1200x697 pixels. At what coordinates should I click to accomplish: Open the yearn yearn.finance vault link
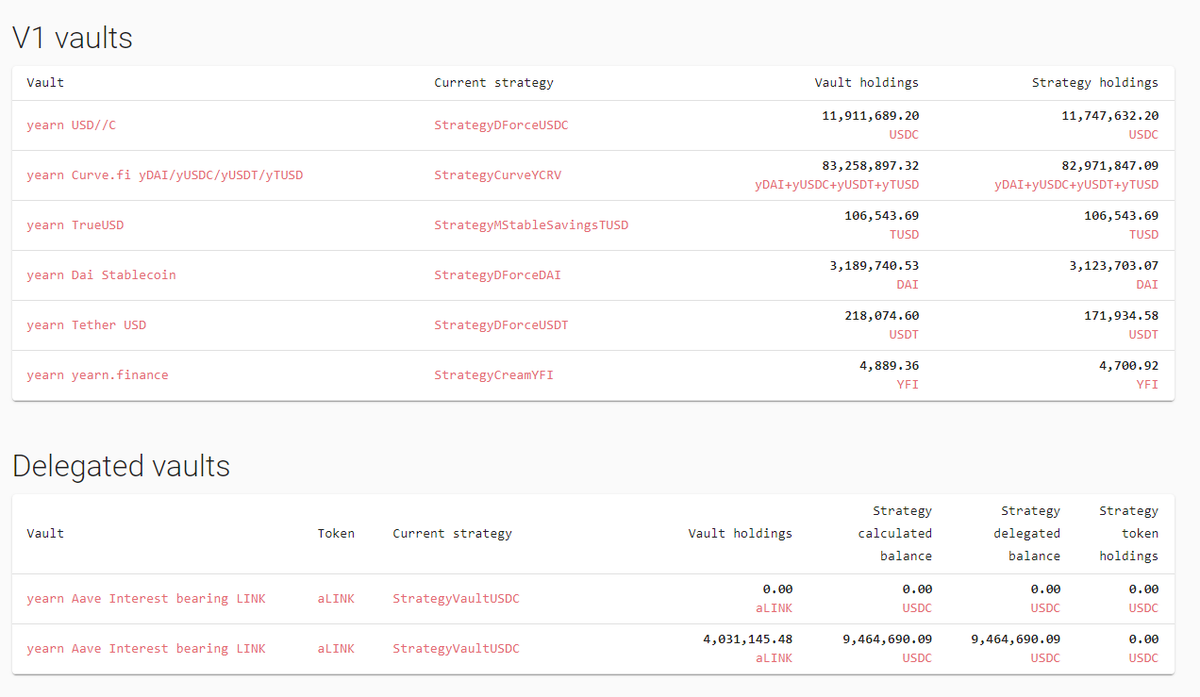point(97,375)
